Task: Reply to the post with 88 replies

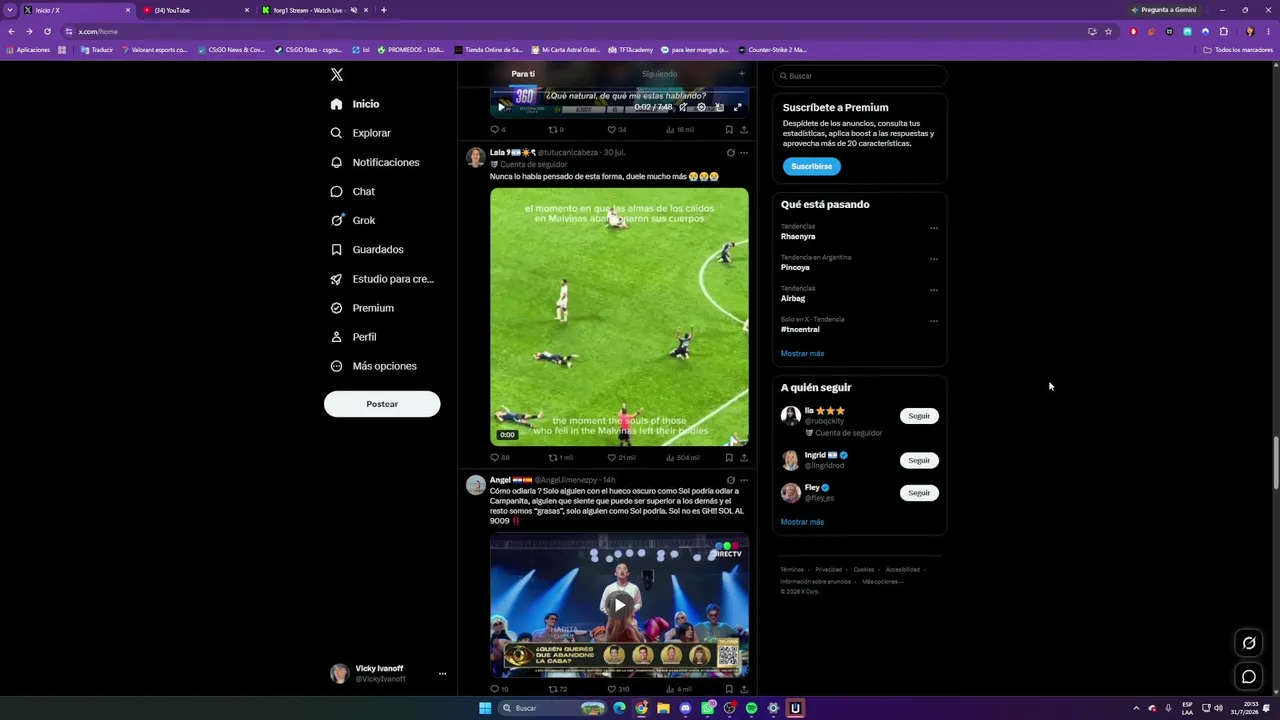Action: click(499, 458)
